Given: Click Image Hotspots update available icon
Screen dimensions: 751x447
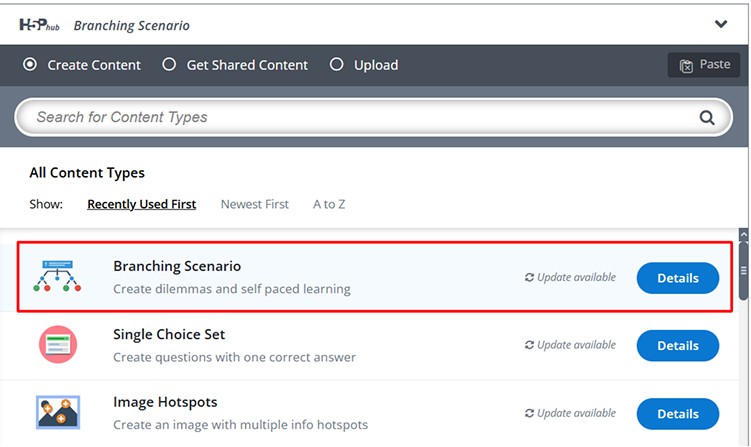Looking at the screenshot, I should (529, 413).
